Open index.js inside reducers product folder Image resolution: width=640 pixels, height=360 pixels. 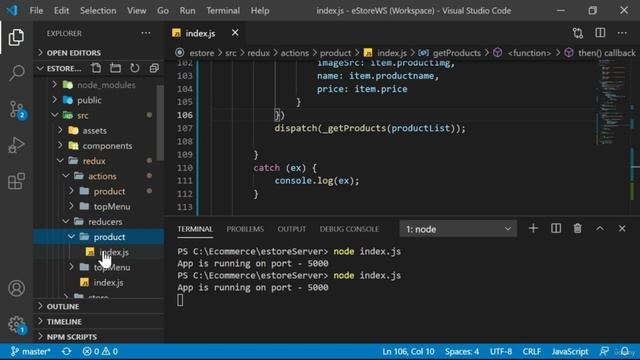pos(114,252)
